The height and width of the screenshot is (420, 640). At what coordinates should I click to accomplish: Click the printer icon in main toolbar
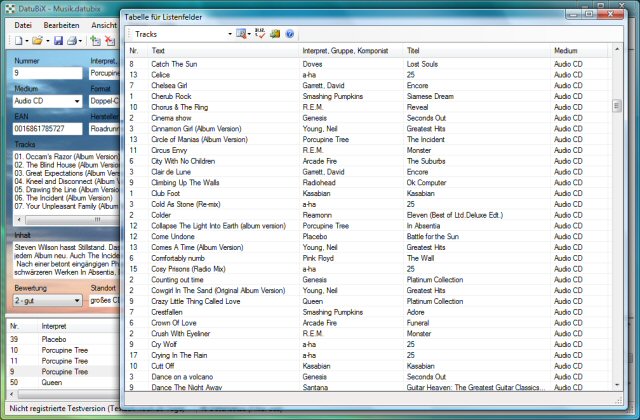pyautogui.click(x=73, y=41)
